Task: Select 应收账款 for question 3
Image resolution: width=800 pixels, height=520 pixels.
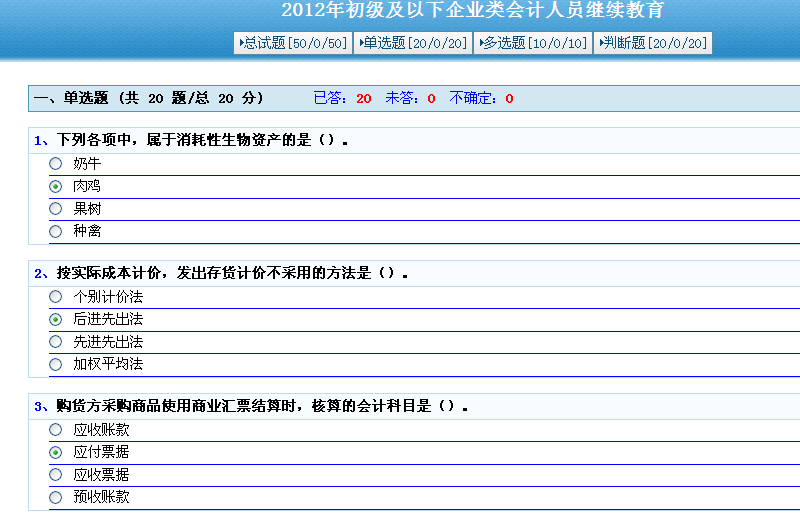Action: click(56, 430)
